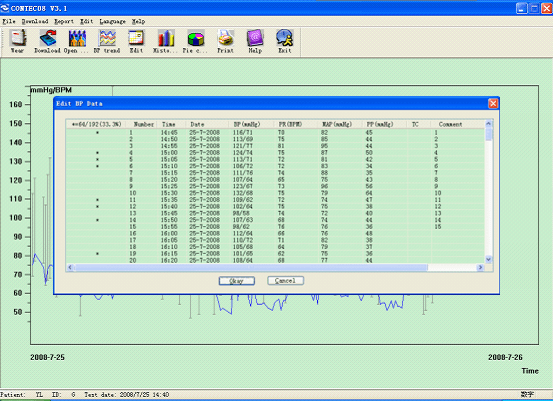Click the Comment column header
The height and width of the screenshot is (401, 553).
coord(457,124)
